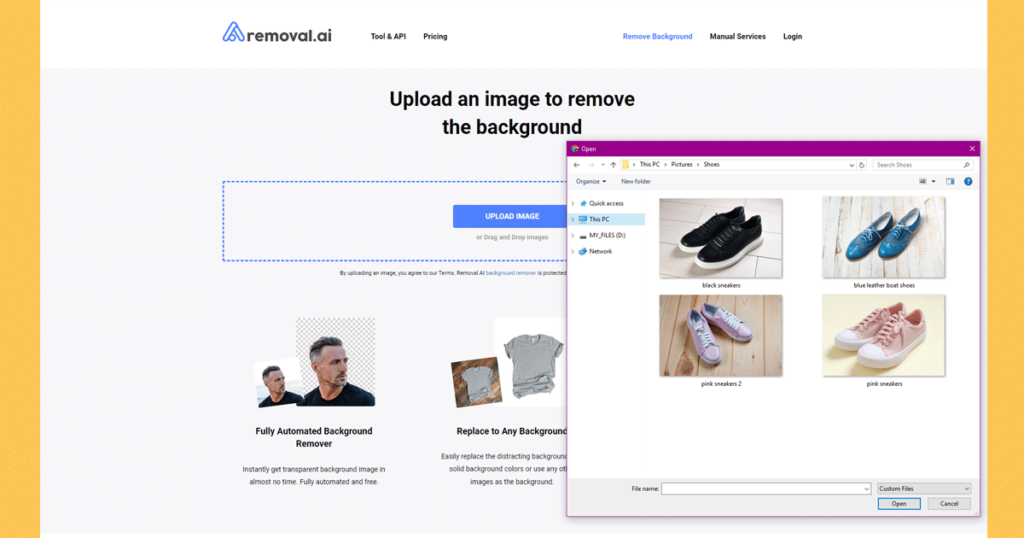The height and width of the screenshot is (538, 1024).
Task: Refresh the Shoes folder view
Action: (x=862, y=165)
